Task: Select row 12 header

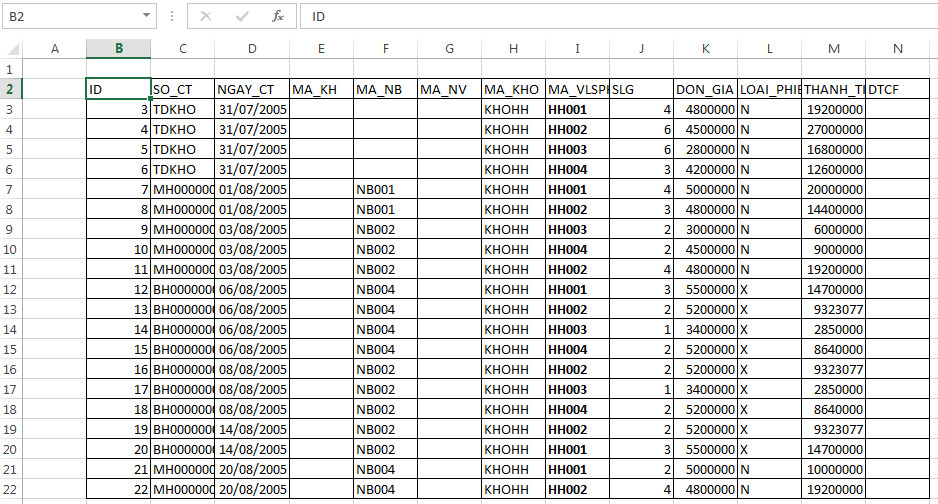Action: coord(11,289)
